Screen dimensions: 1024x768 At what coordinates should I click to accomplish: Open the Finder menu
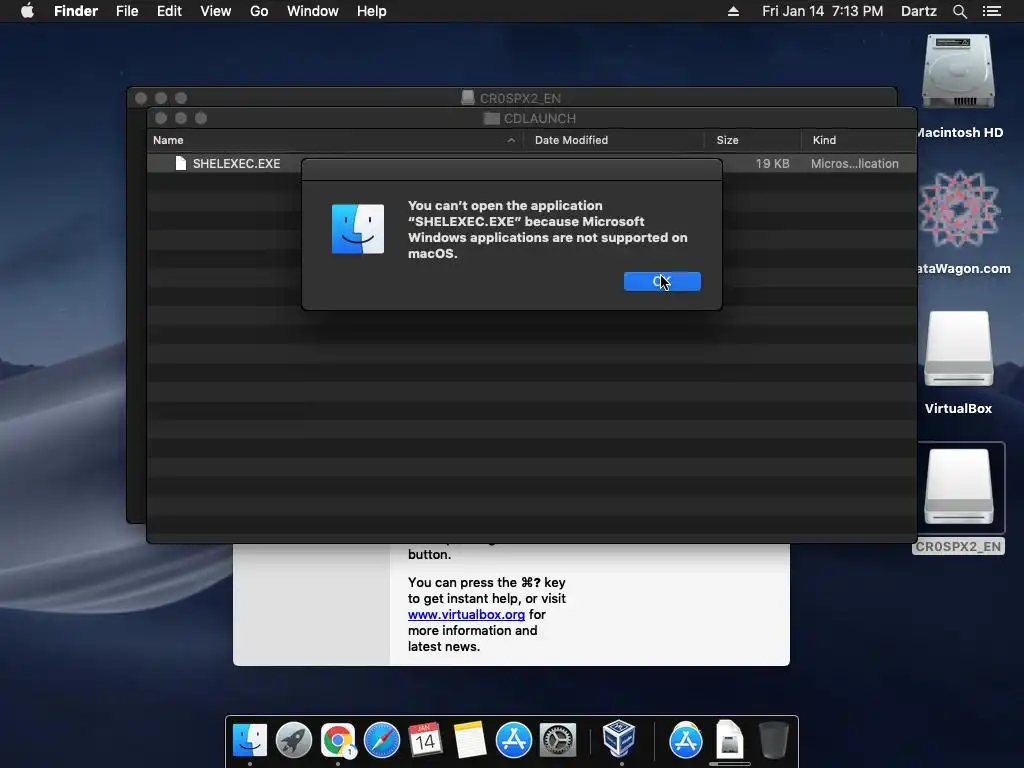click(76, 11)
